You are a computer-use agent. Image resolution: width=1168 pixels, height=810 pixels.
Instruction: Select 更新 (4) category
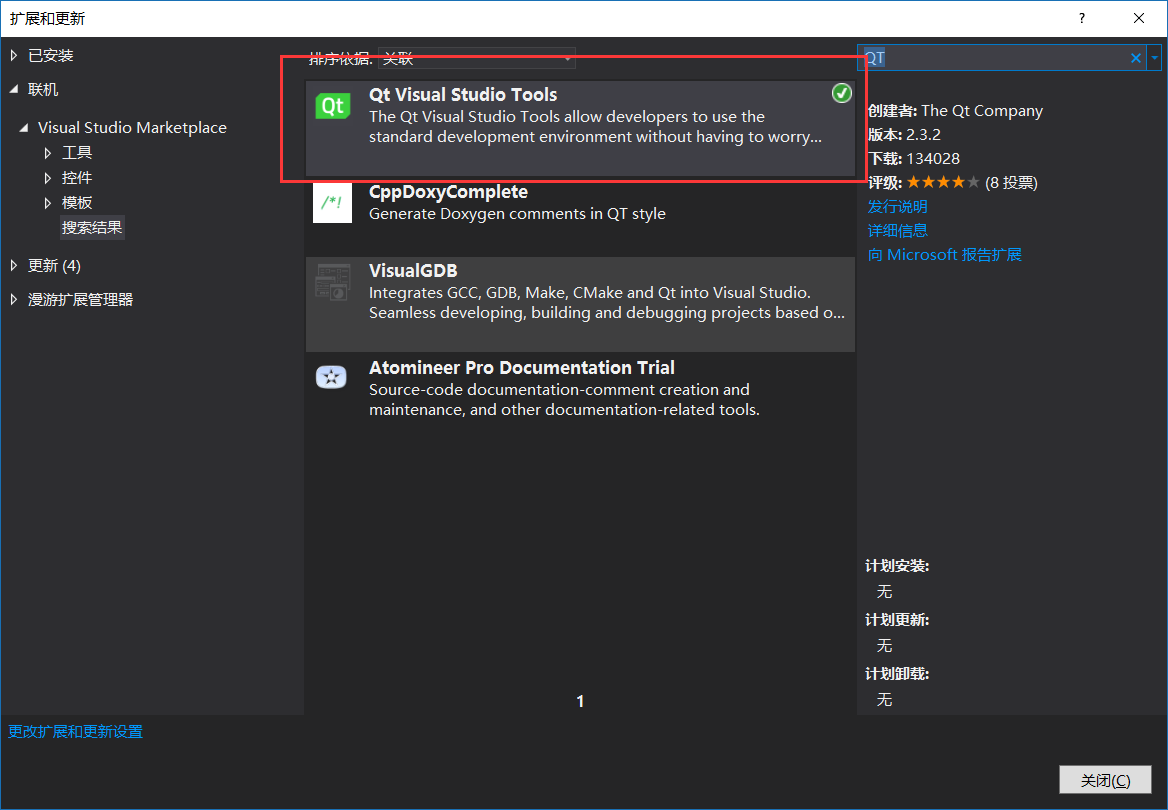click(x=54, y=265)
